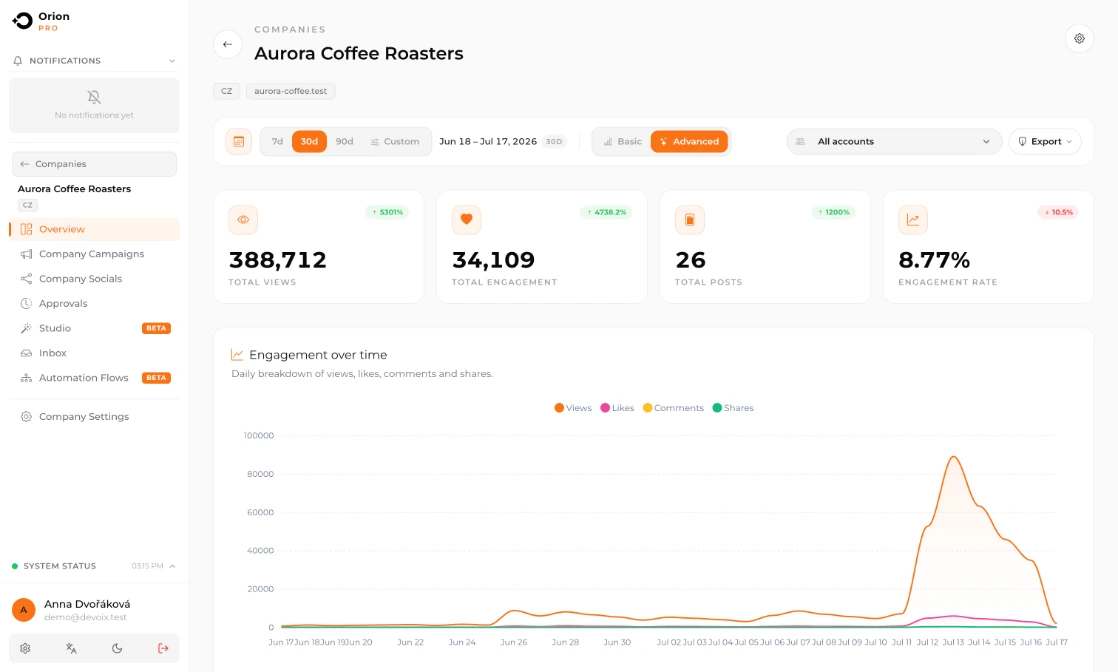
Task: Click the 34,109 total engagement value
Action: tap(493, 260)
